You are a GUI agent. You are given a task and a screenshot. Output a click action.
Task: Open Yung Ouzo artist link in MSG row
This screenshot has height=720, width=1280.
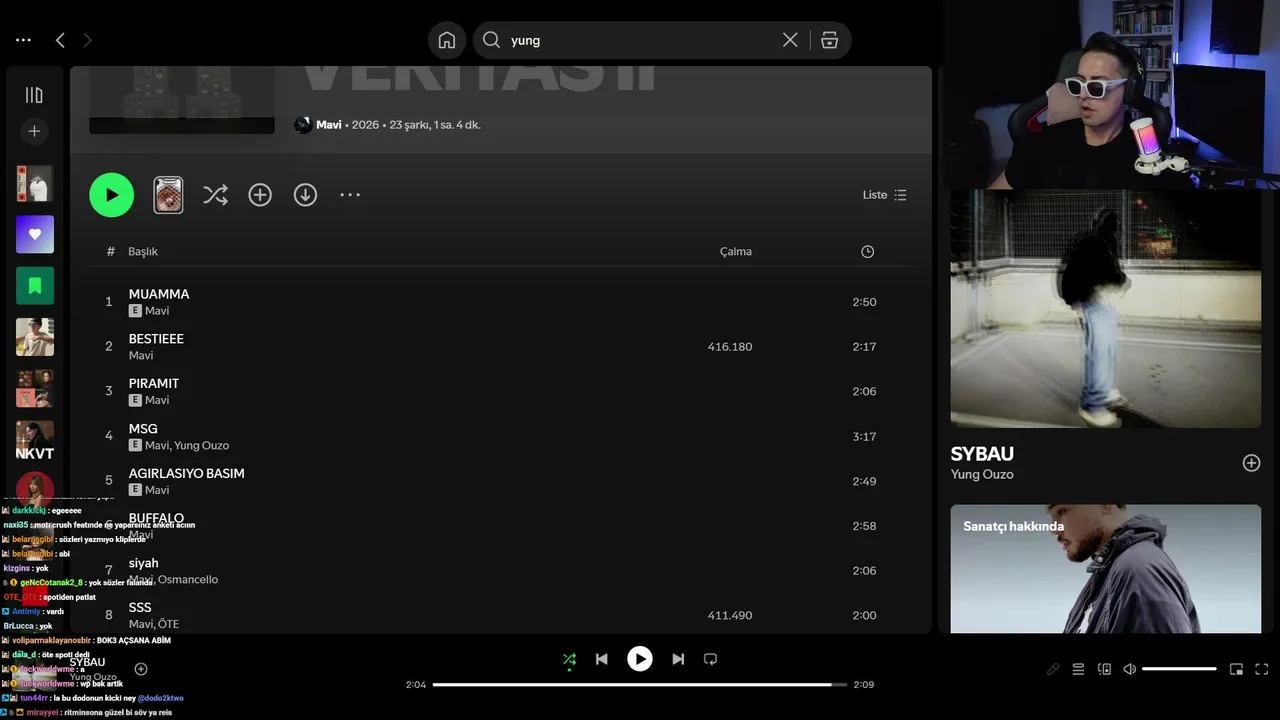[x=201, y=445]
